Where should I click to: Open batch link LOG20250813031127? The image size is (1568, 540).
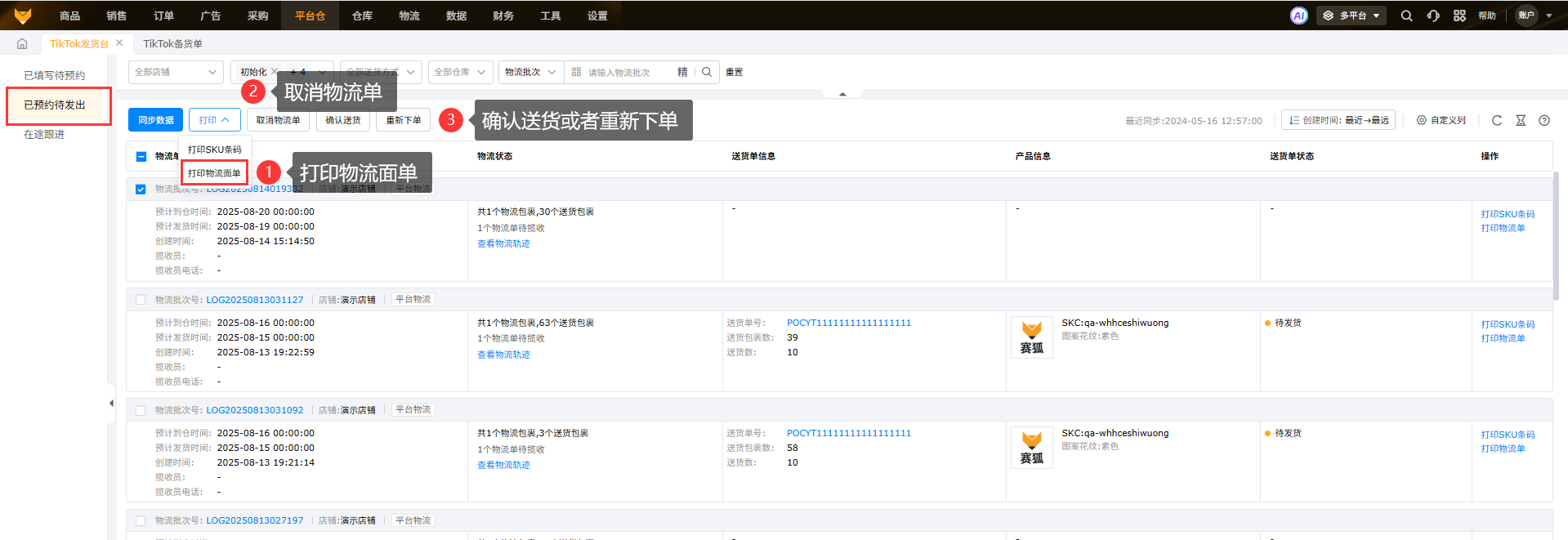[x=254, y=300]
